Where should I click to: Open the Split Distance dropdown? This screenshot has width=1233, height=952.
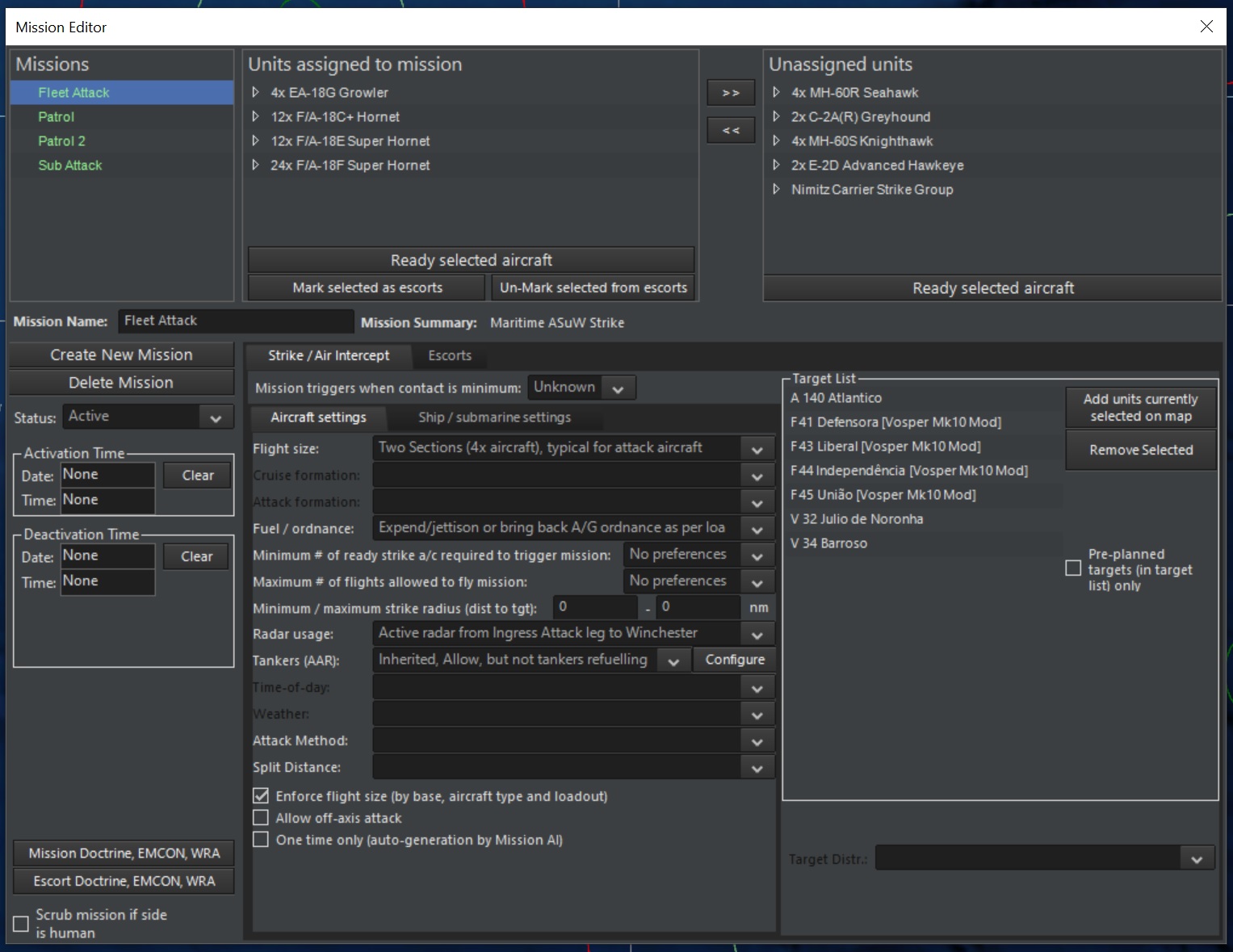pos(573,768)
